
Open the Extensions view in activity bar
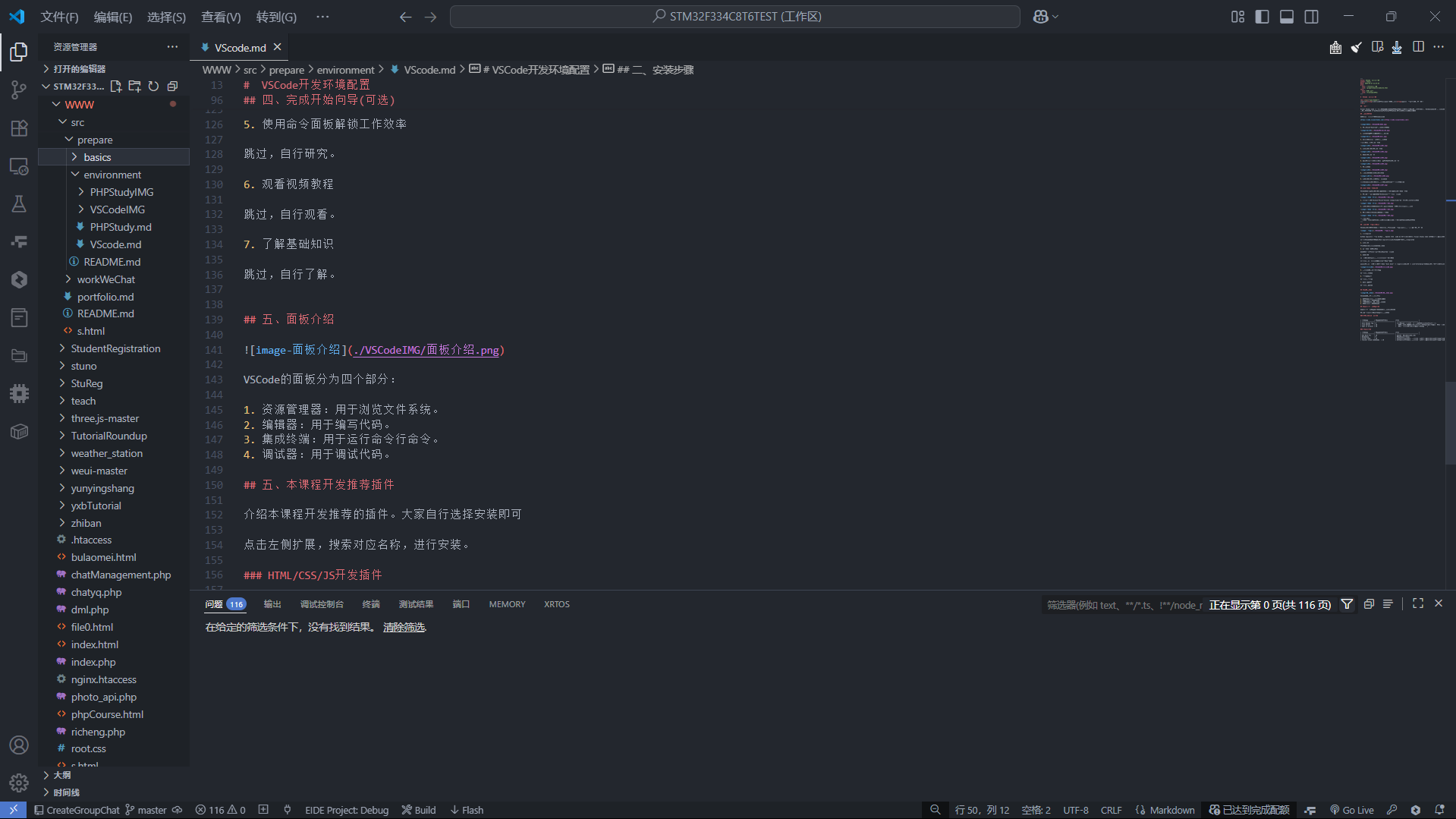tap(19, 128)
